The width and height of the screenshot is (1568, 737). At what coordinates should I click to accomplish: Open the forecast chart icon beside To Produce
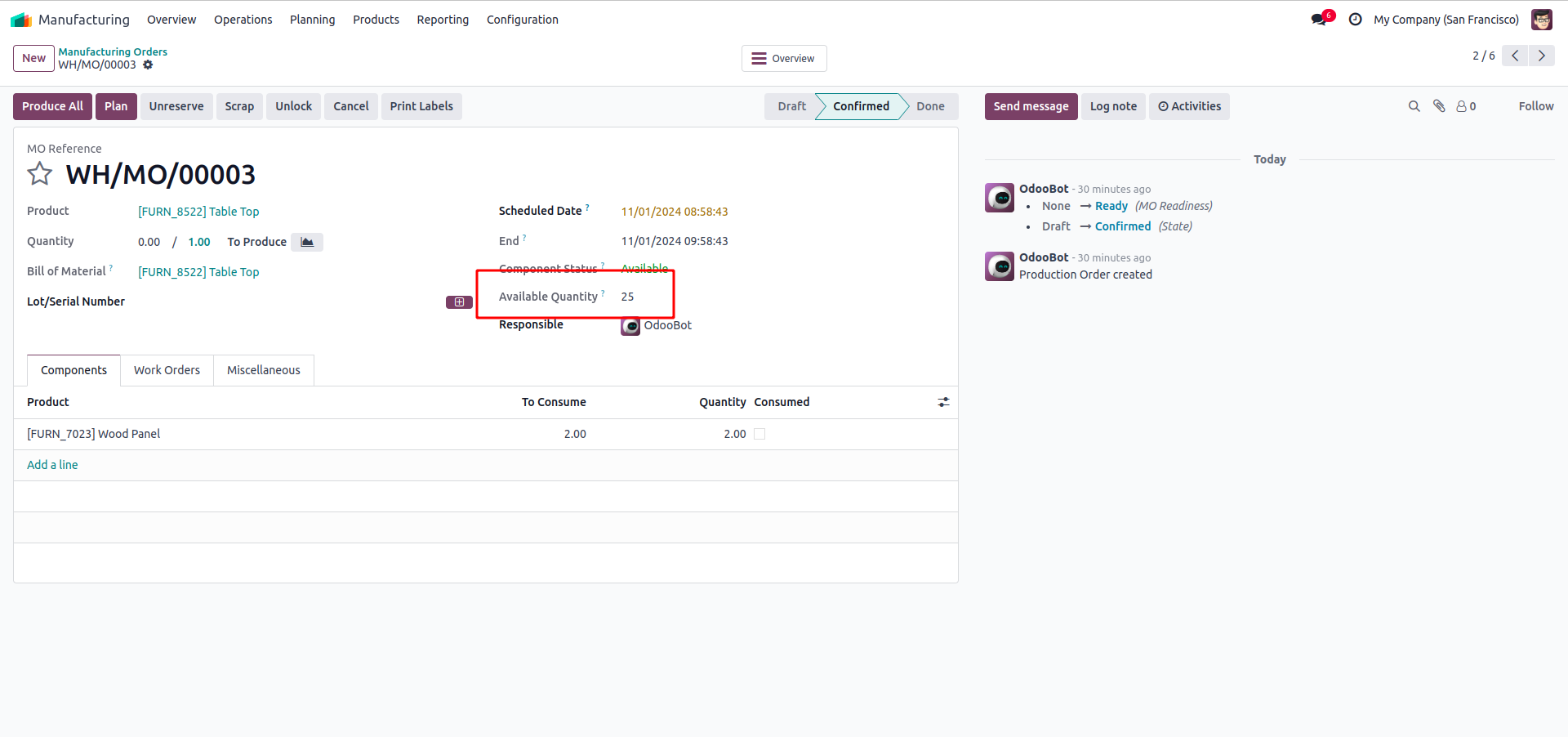[307, 242]
